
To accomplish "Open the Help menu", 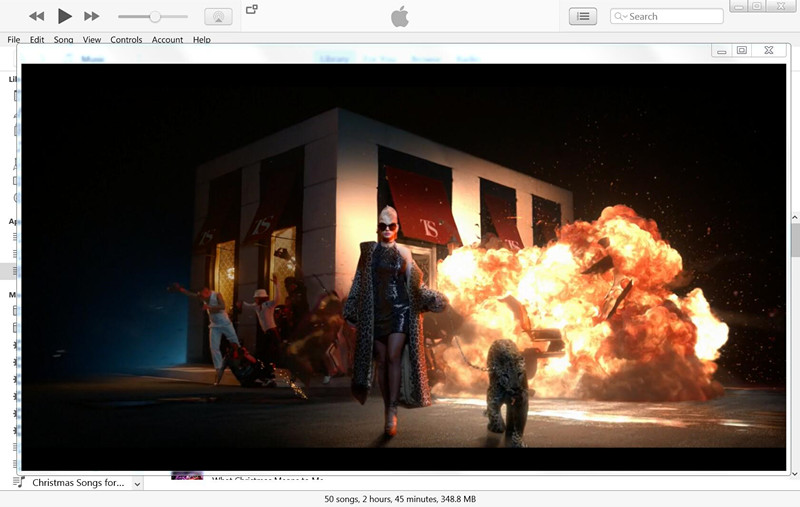I will [202, 39].
